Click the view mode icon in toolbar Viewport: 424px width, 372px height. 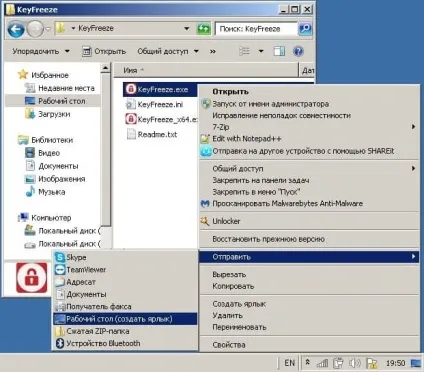point(244,51)
